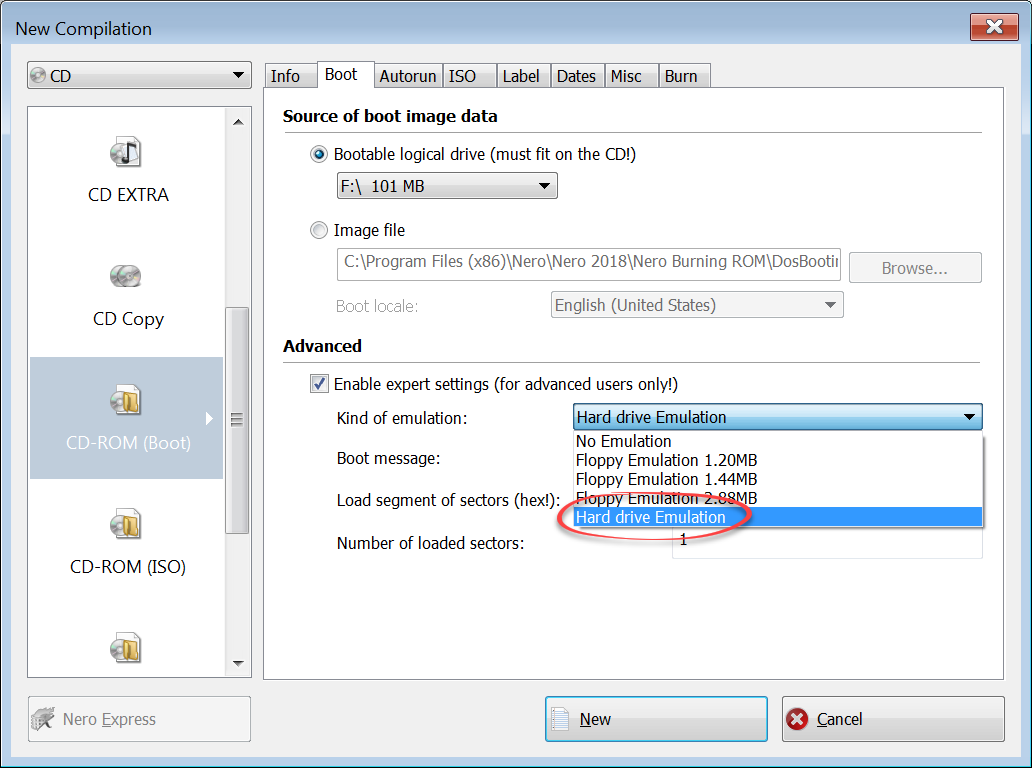Click the compilation list scrollbar thumb

click(x=238, y=420)
